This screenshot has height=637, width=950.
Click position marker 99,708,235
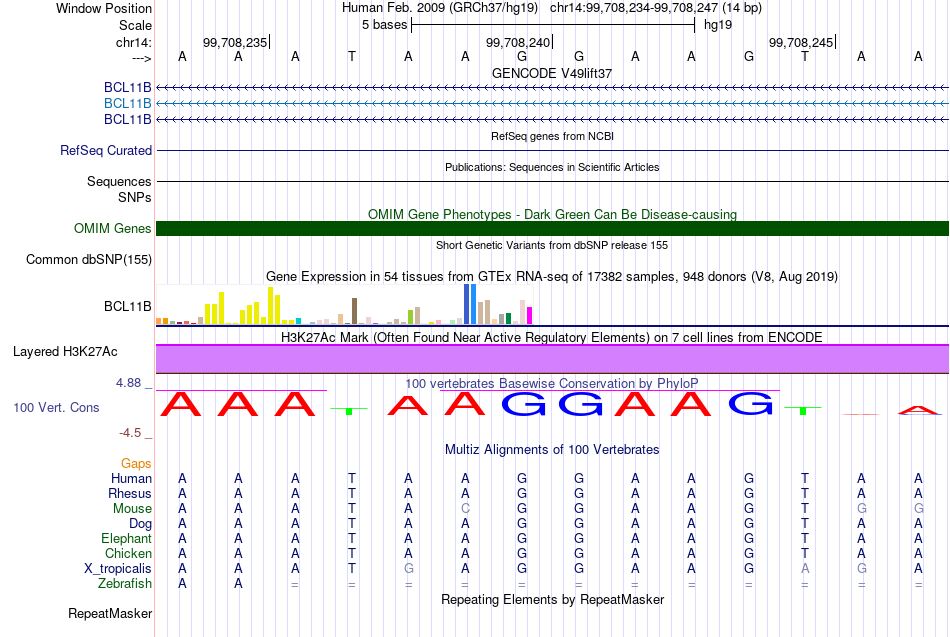236,42
